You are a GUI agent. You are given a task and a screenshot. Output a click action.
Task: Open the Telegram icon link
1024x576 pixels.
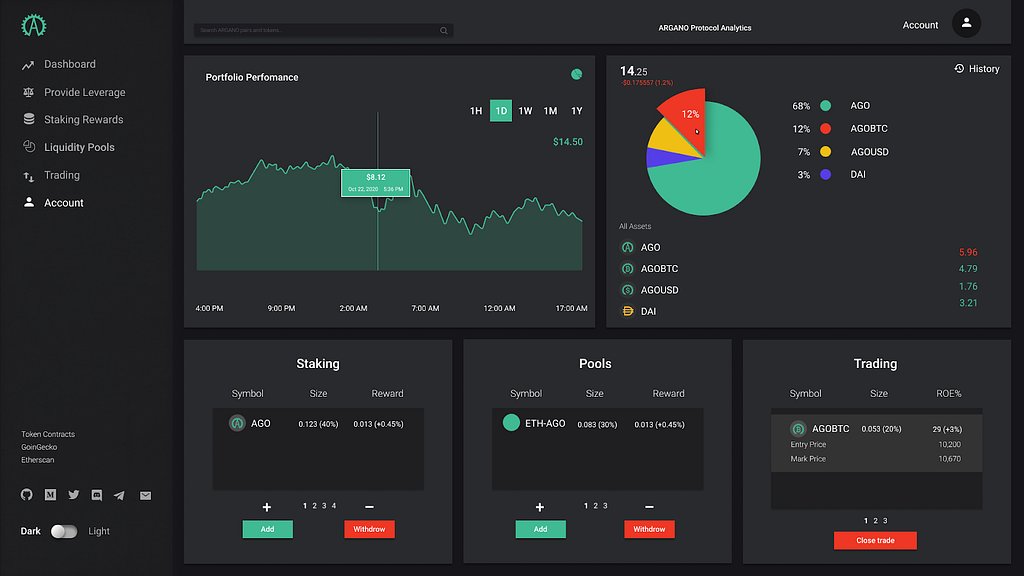[119, 495]
